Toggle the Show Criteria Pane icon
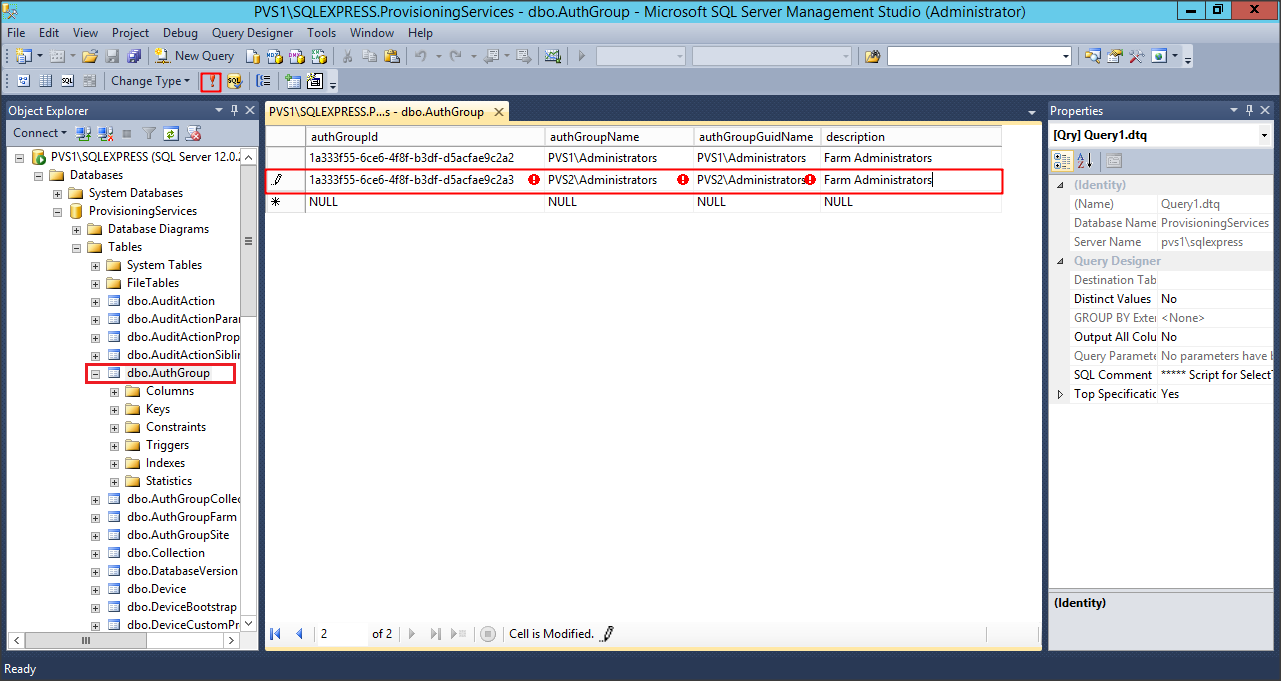 pyautogui.click(x=45, y=81)
